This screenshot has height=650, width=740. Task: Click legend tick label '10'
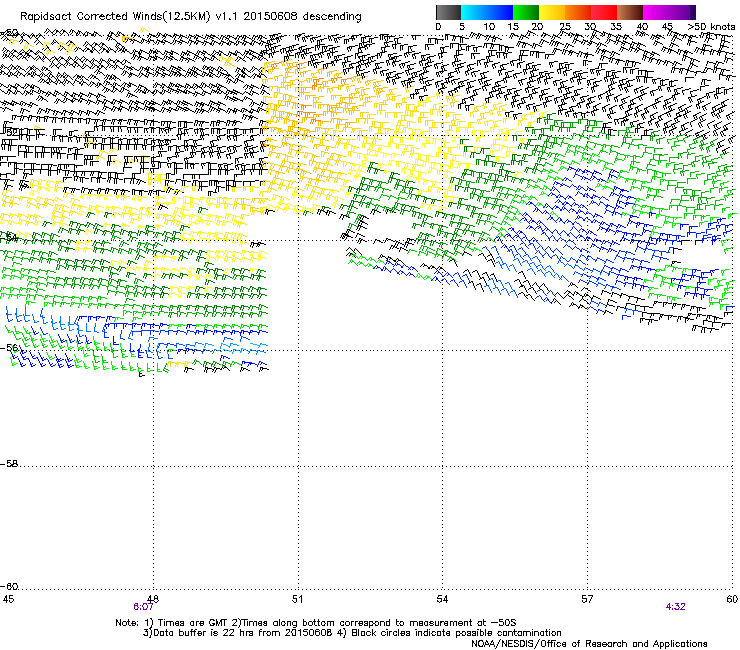(489, 27)
